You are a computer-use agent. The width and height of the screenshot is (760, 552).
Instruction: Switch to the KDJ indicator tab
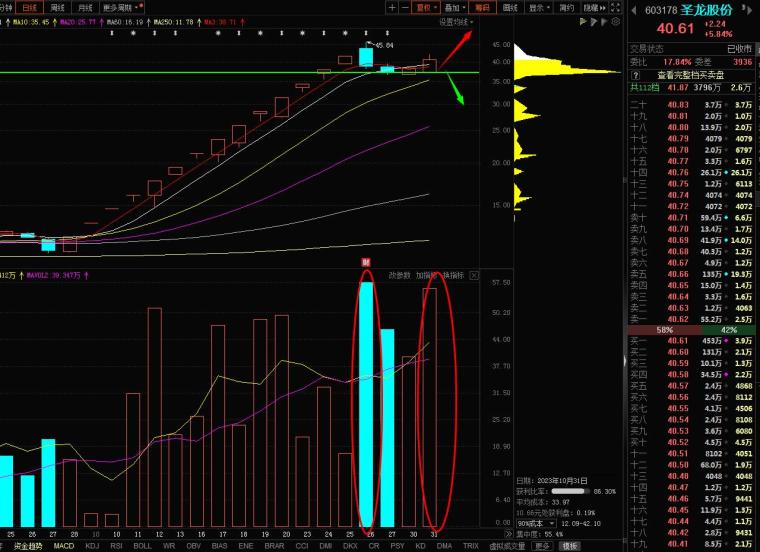click(x=92, y=546)
